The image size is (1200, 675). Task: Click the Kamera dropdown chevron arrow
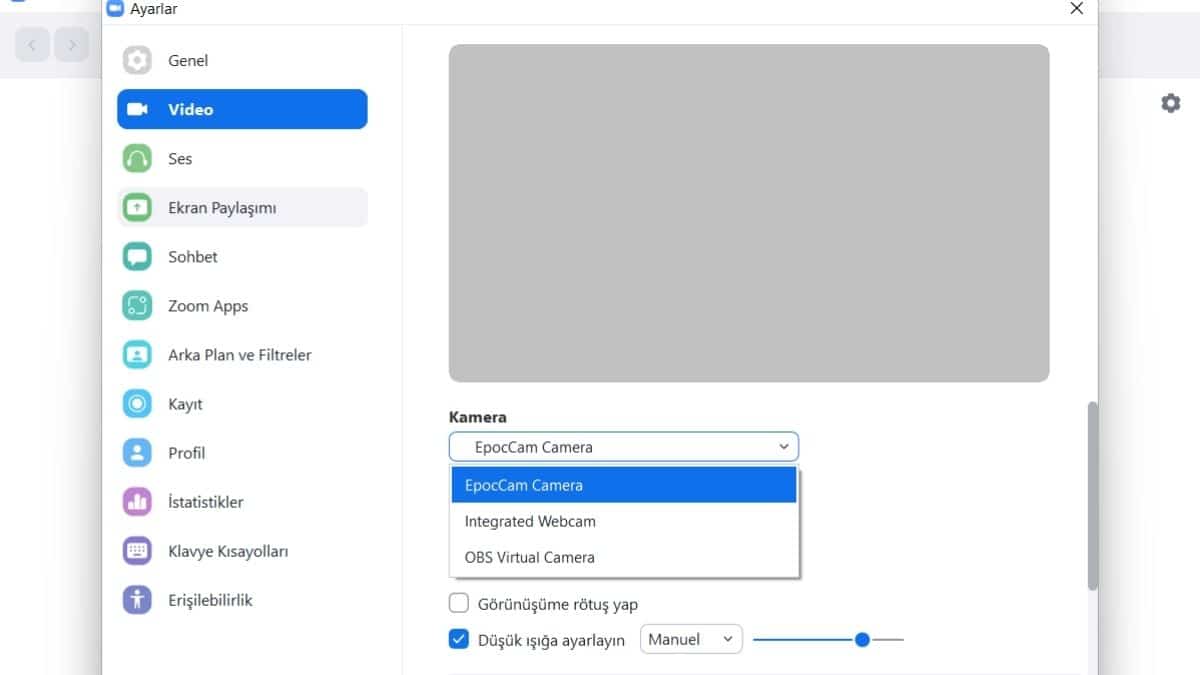784,447
